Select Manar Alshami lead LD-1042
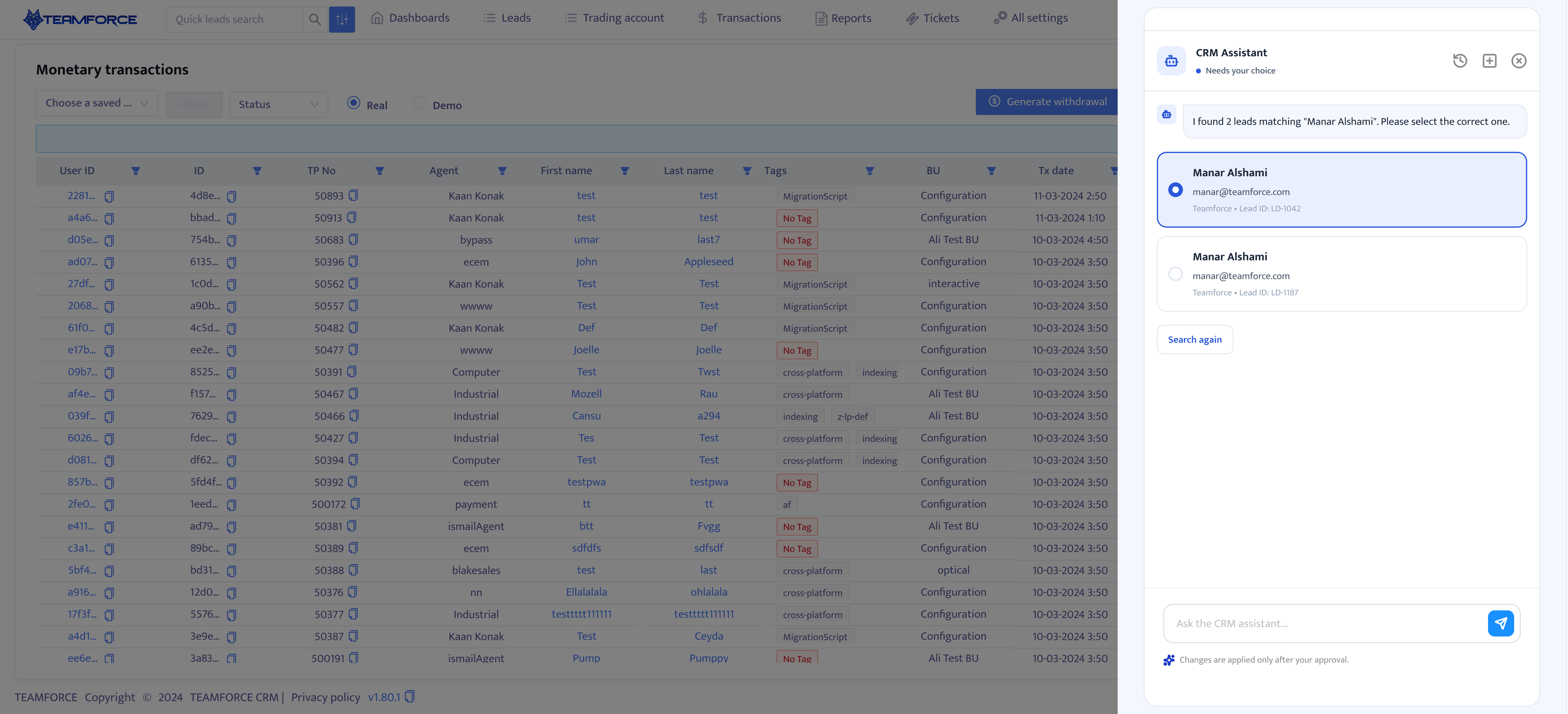This screenshot has width=1568, height=714. coord(1341,189)
